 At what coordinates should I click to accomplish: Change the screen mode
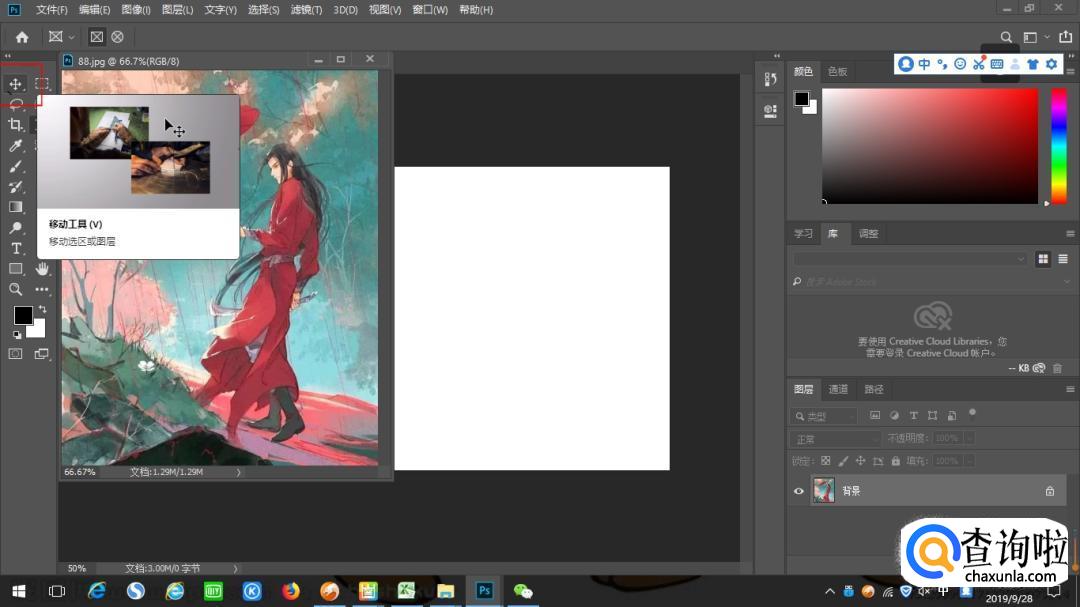(x=42, y=353)
